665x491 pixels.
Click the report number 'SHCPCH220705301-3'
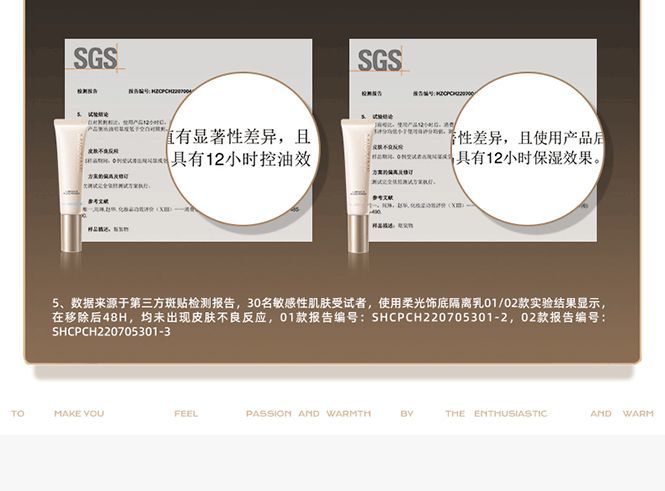(x=112, y=332)
